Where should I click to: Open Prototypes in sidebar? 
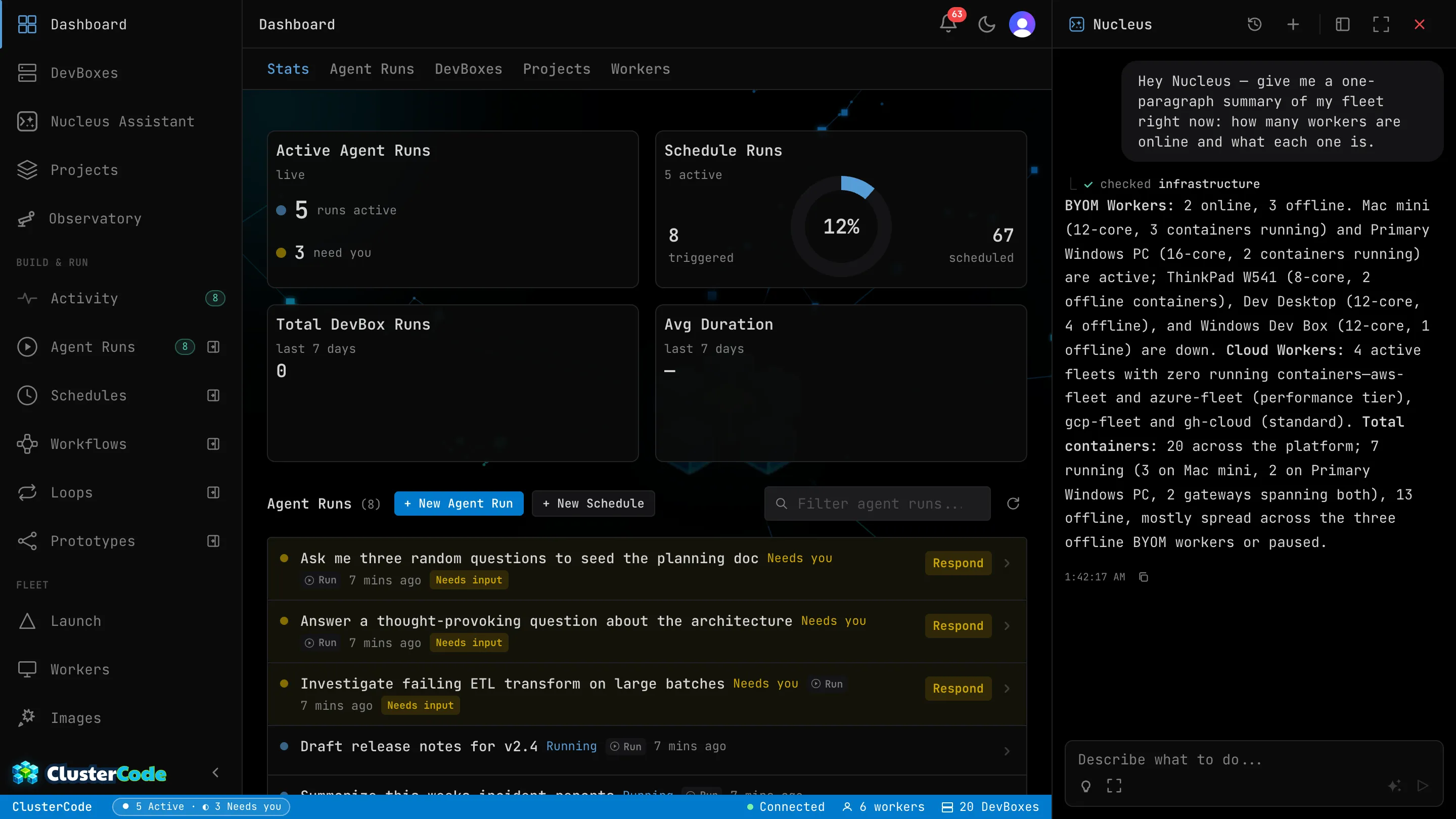93,541
